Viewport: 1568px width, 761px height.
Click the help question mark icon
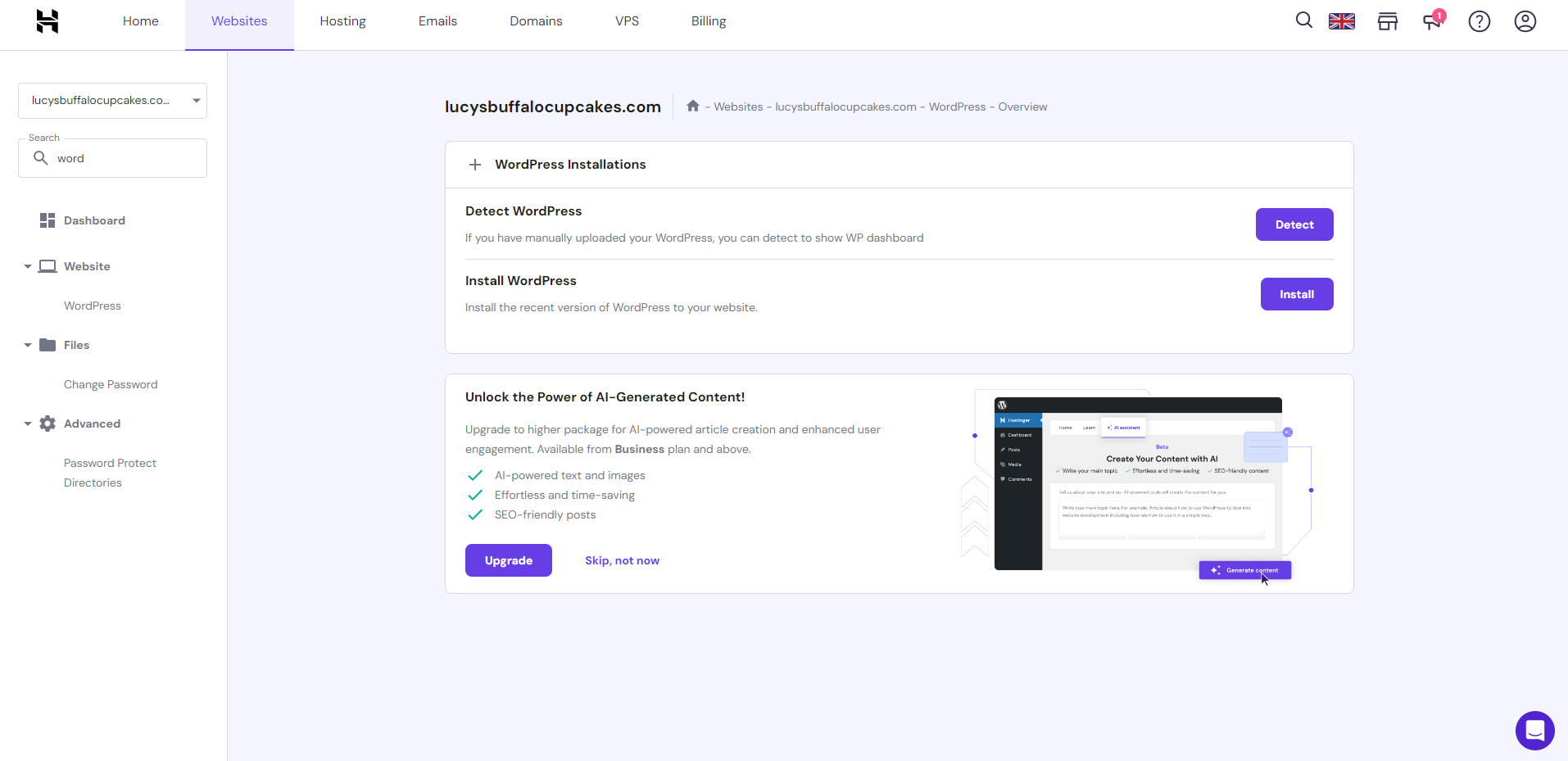pos(1479,20)
